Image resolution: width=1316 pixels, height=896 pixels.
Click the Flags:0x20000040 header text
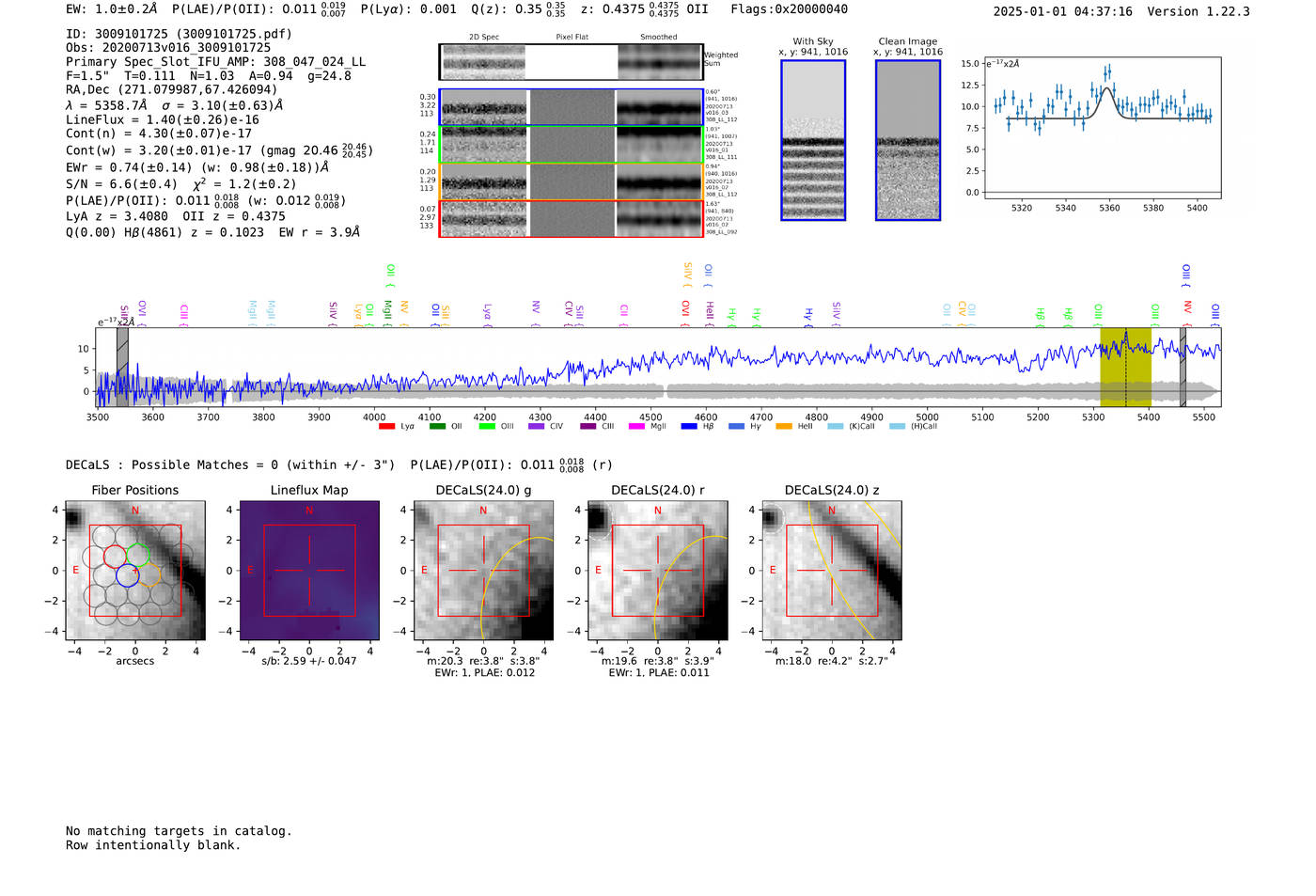click(x=789, y=9)
